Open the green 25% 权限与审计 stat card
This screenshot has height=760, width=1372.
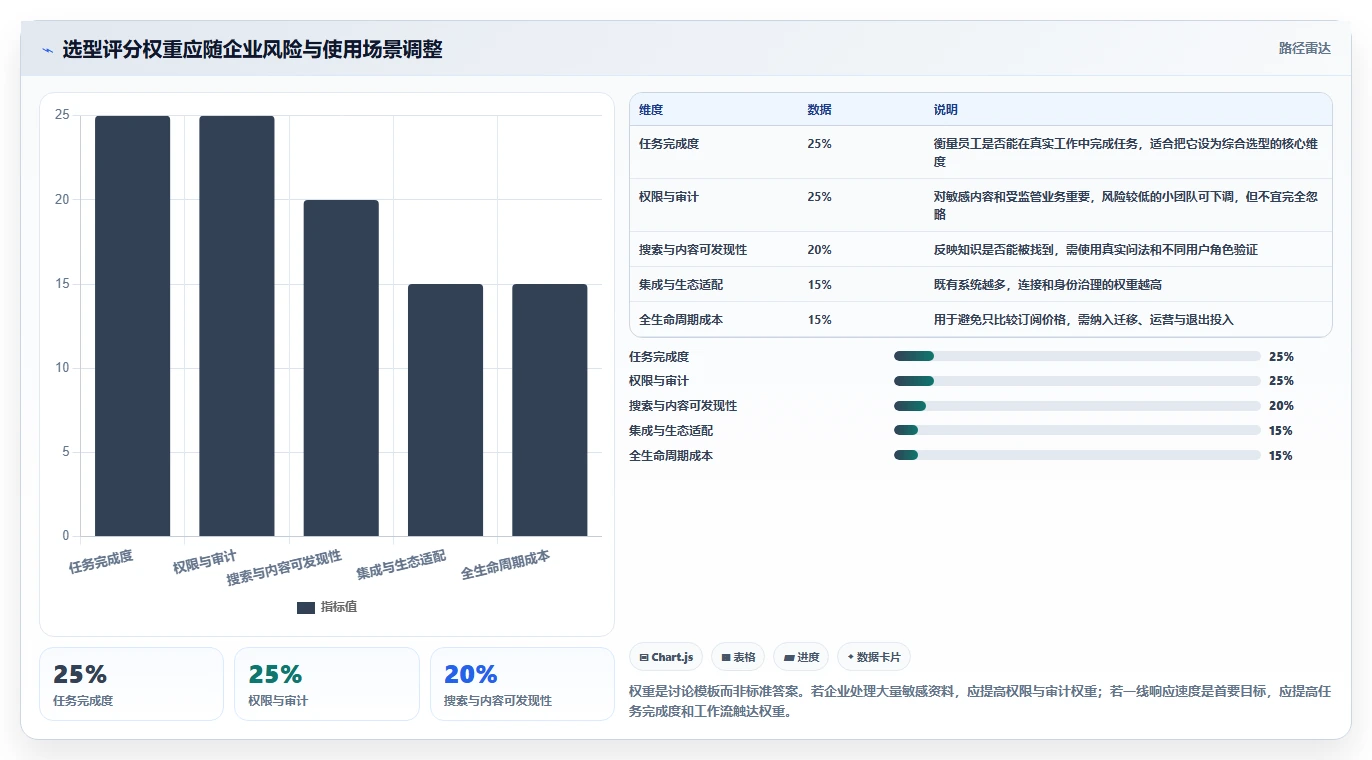click(326, 684)
